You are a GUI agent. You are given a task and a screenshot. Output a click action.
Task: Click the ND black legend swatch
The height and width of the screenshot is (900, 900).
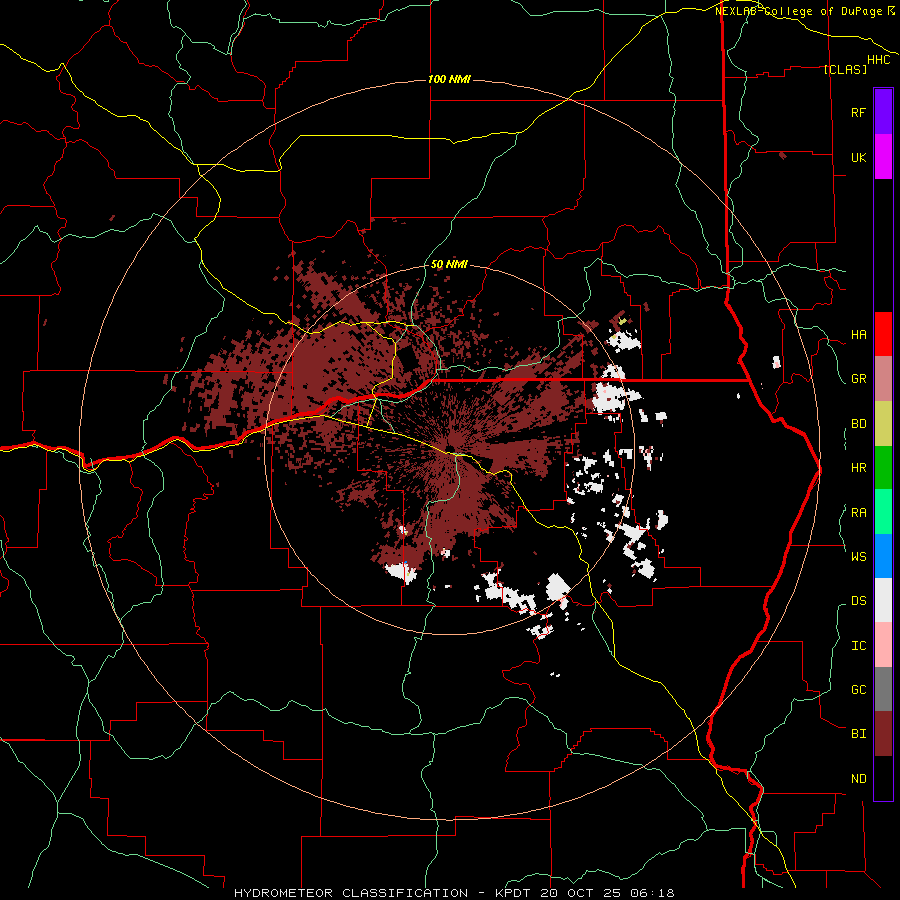(883, 778)
